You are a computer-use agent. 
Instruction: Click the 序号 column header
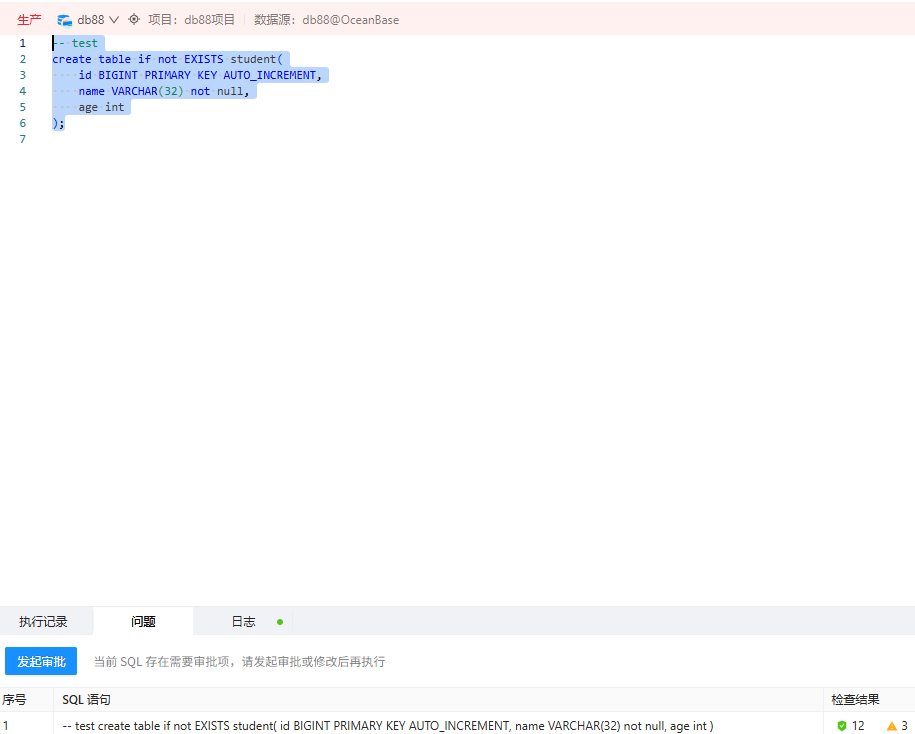click(x=14, y=700)
